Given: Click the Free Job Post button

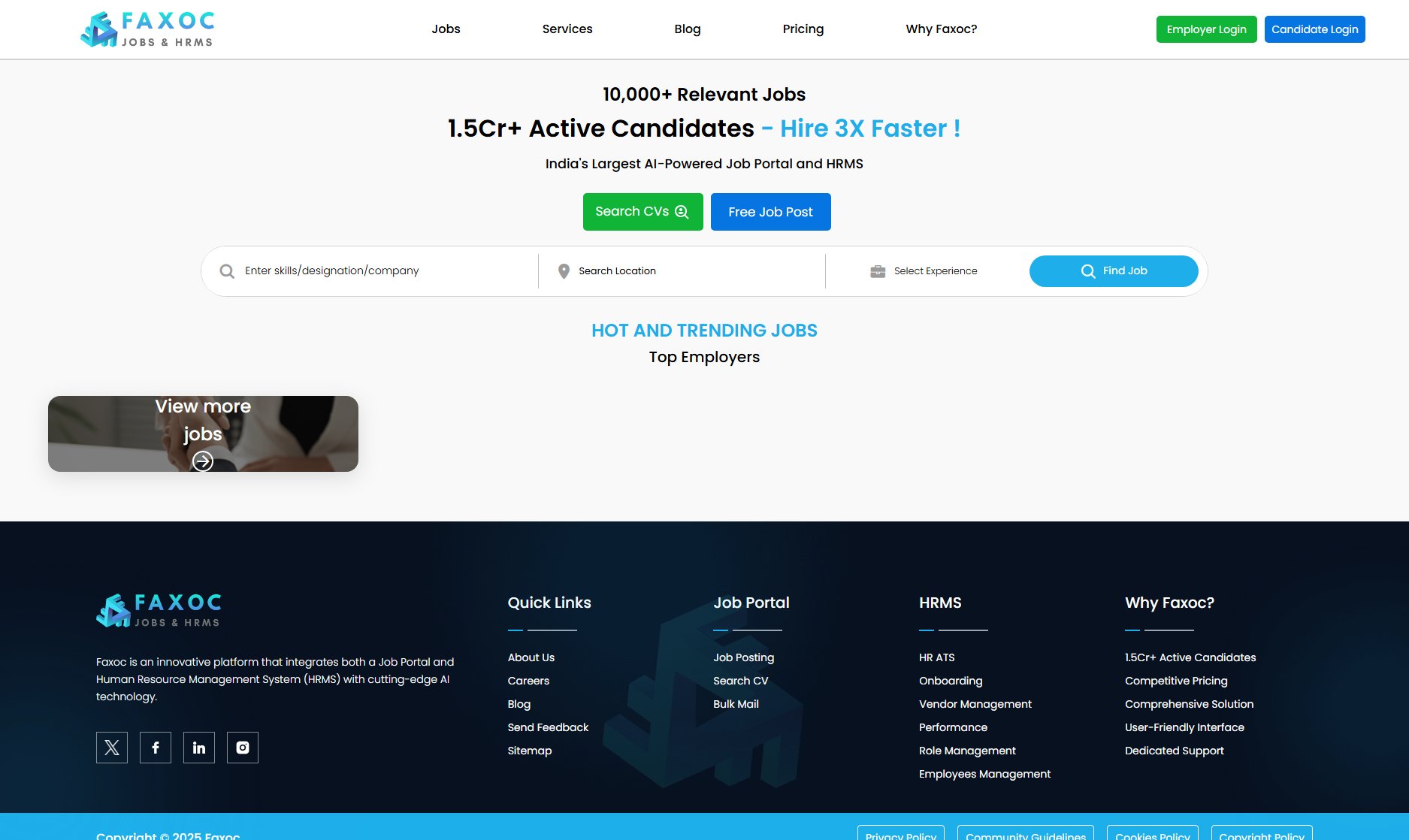Looking at the screenshot, I should [x=770, y=212].
